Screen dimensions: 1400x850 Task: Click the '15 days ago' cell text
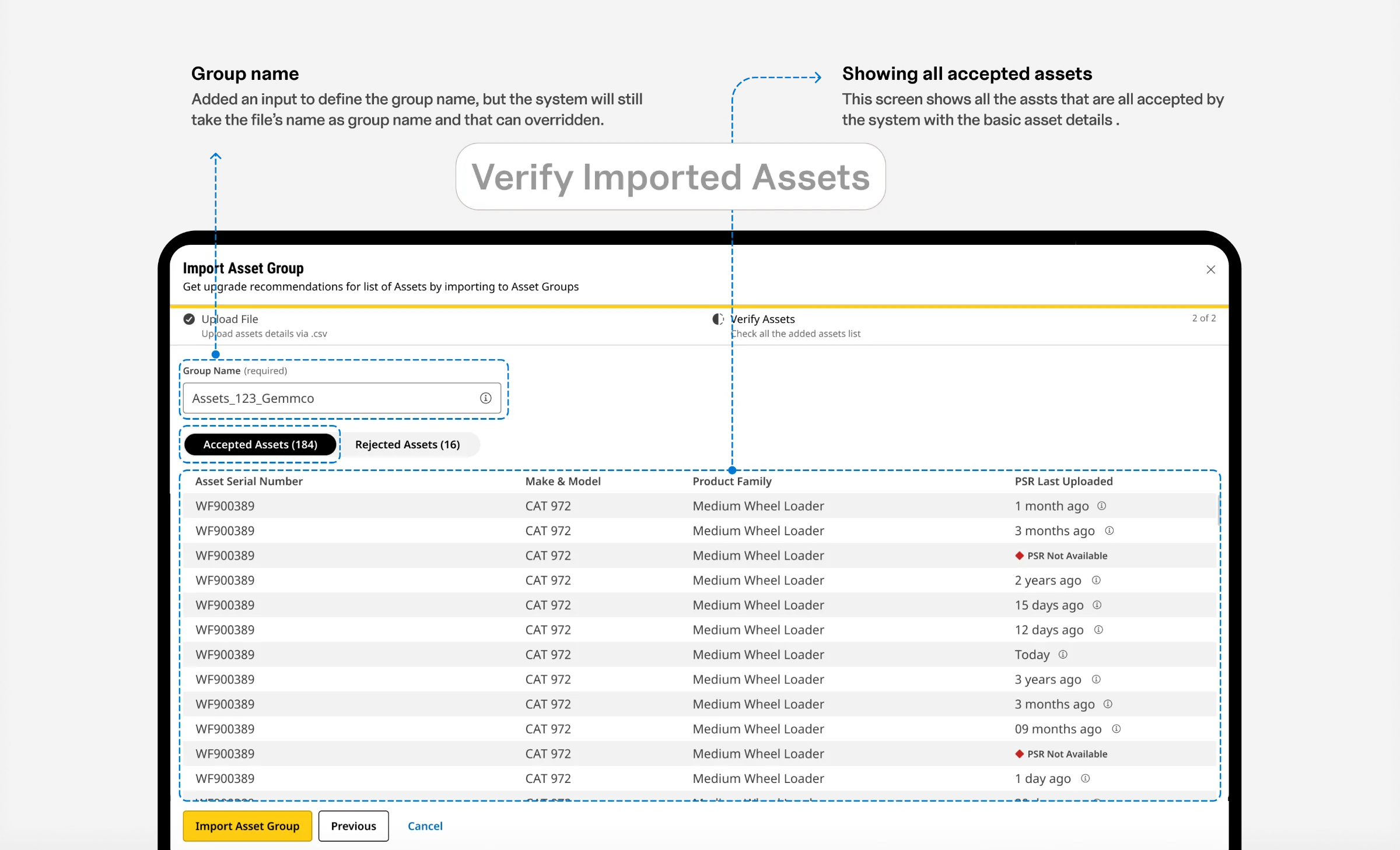pos(1049,605)
